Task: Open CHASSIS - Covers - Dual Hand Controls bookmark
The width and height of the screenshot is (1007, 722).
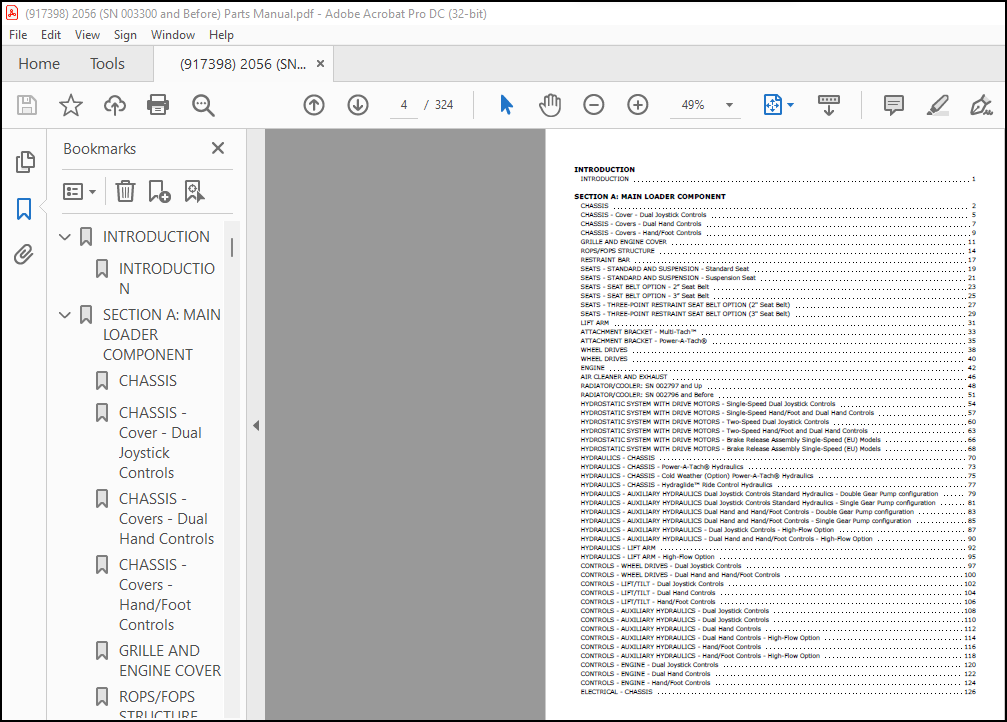Action: 166,519
